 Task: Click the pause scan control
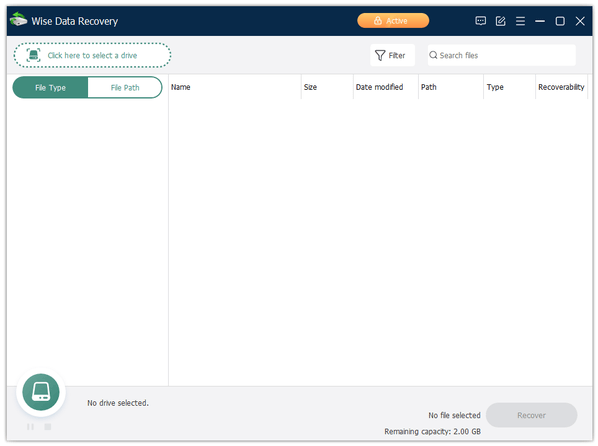coord(31,427)
